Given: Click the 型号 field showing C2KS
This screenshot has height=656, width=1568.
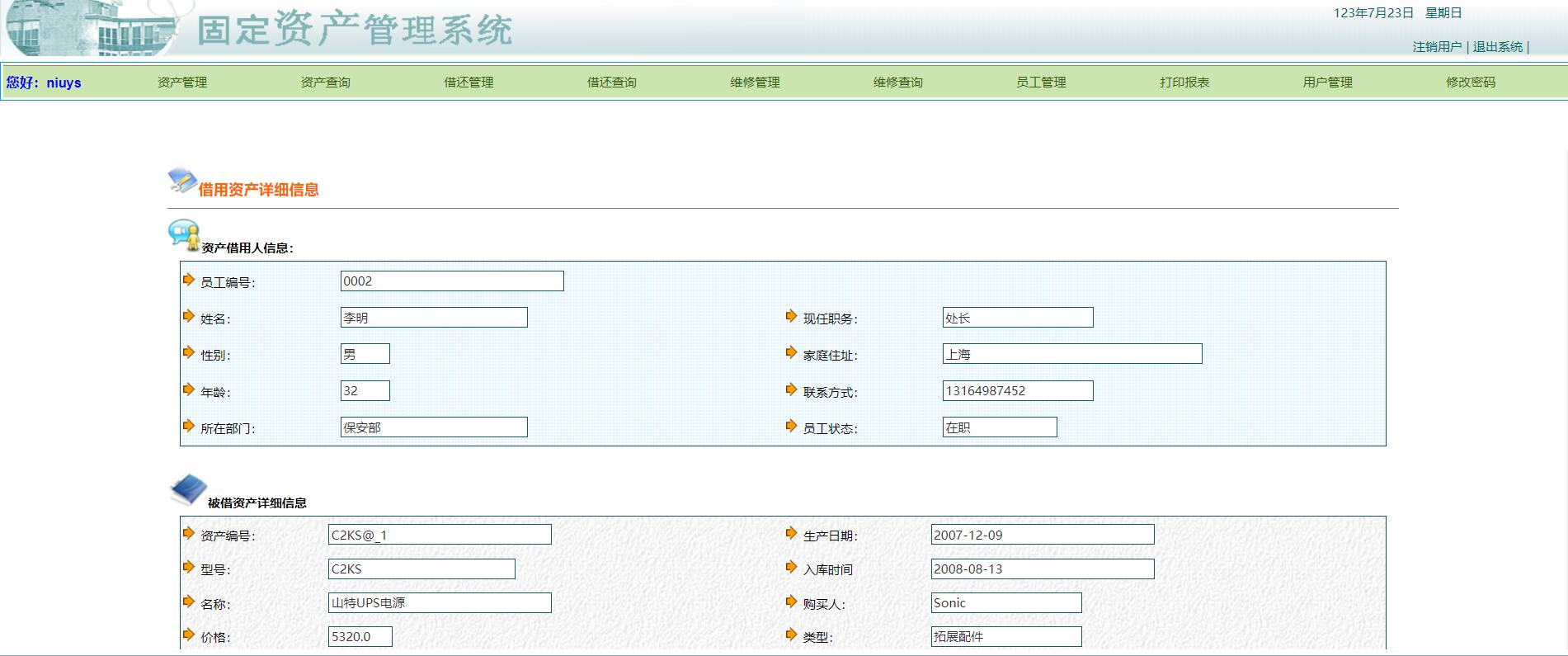Looking at the screenshot, I should [421, 569].
